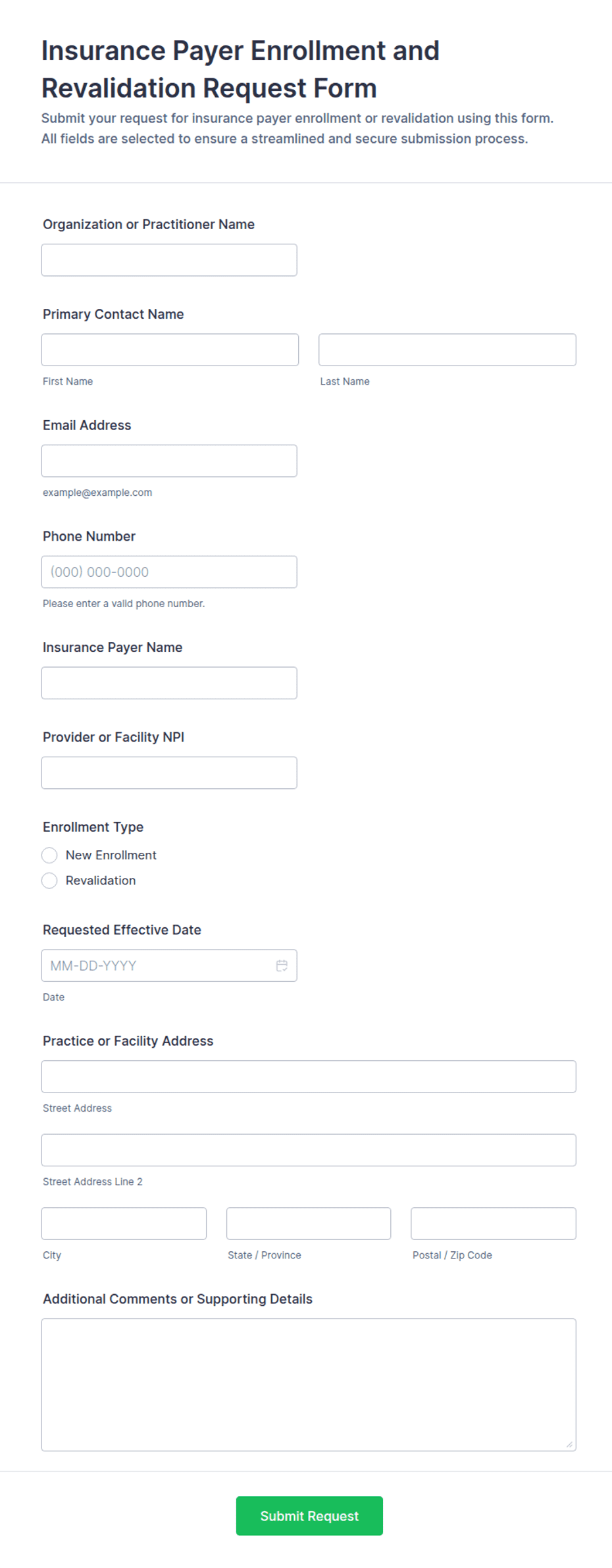Click the Last Name input box
Image resolution: width=612 pixels, height=1568 pixels.
pos(447,350)
